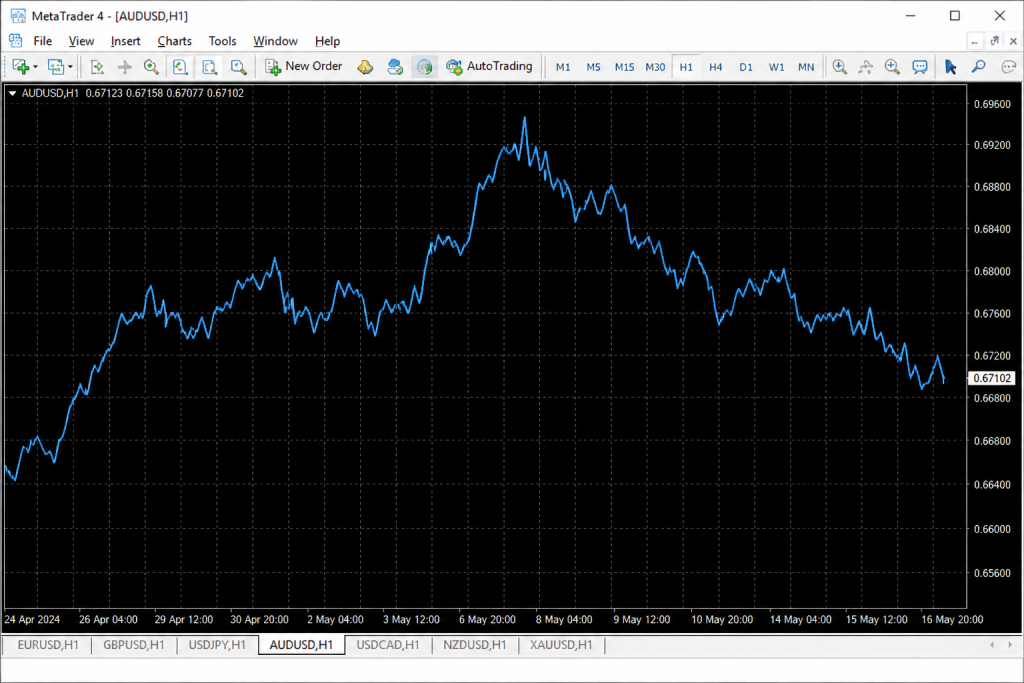Open the File menu
1024x683 pixels.
coord(42,41)
